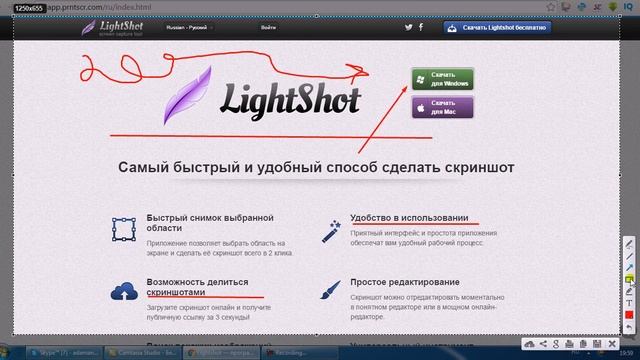The width and height of the screenshot is (640, 360).
Task: Open the red color picker swatch
Action: tap(629, 315)
